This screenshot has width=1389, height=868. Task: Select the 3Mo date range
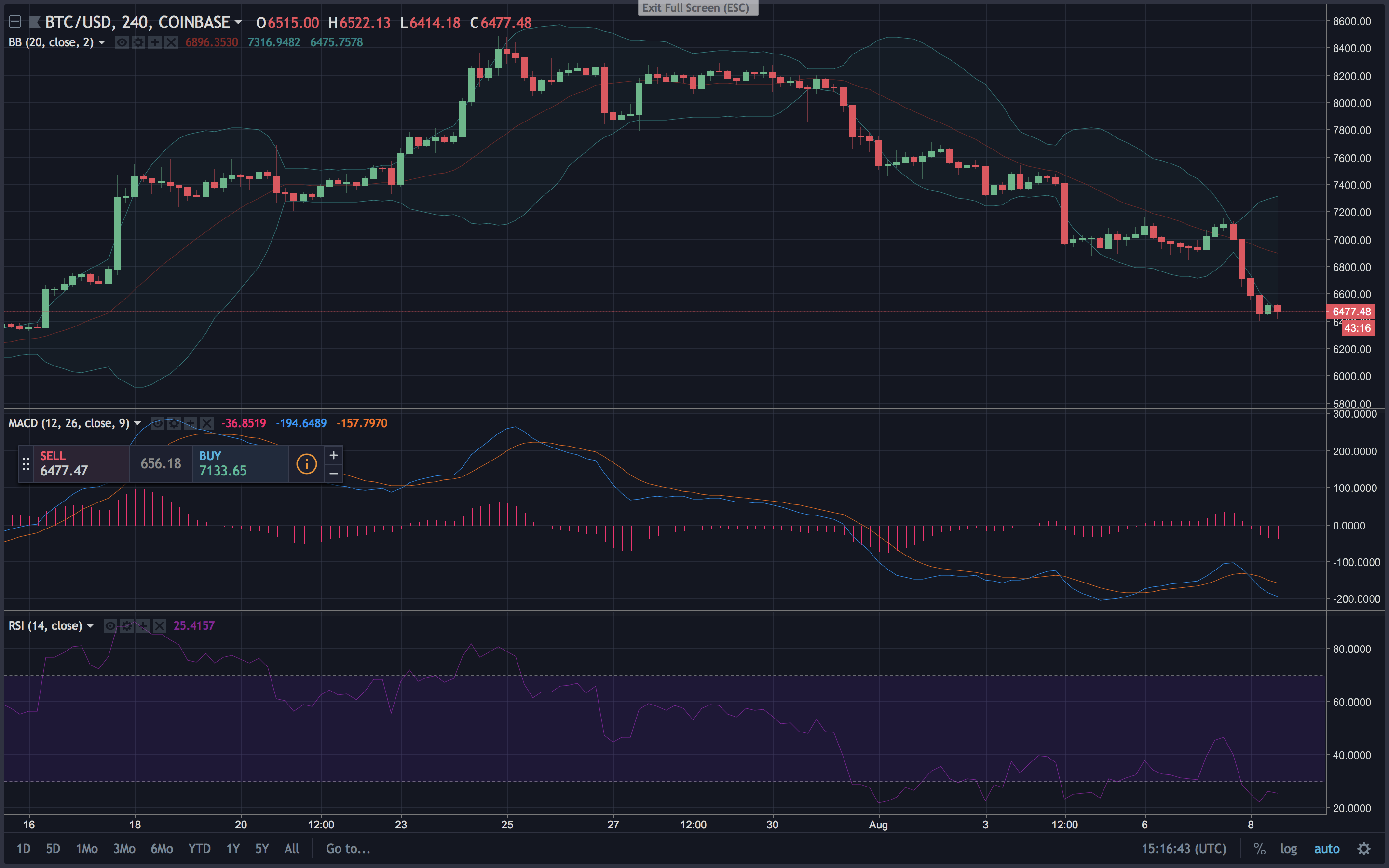point(124,849)
